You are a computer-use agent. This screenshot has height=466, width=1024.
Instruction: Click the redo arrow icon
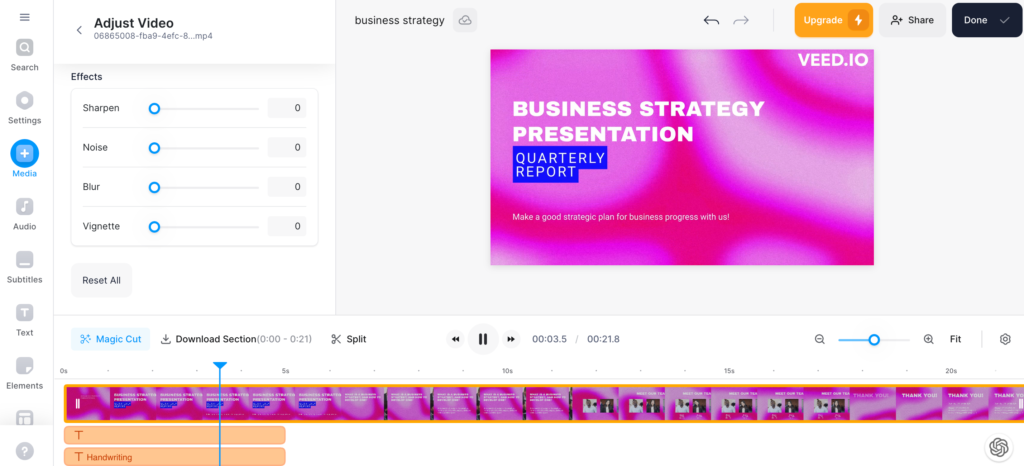[x=741, y=20]
